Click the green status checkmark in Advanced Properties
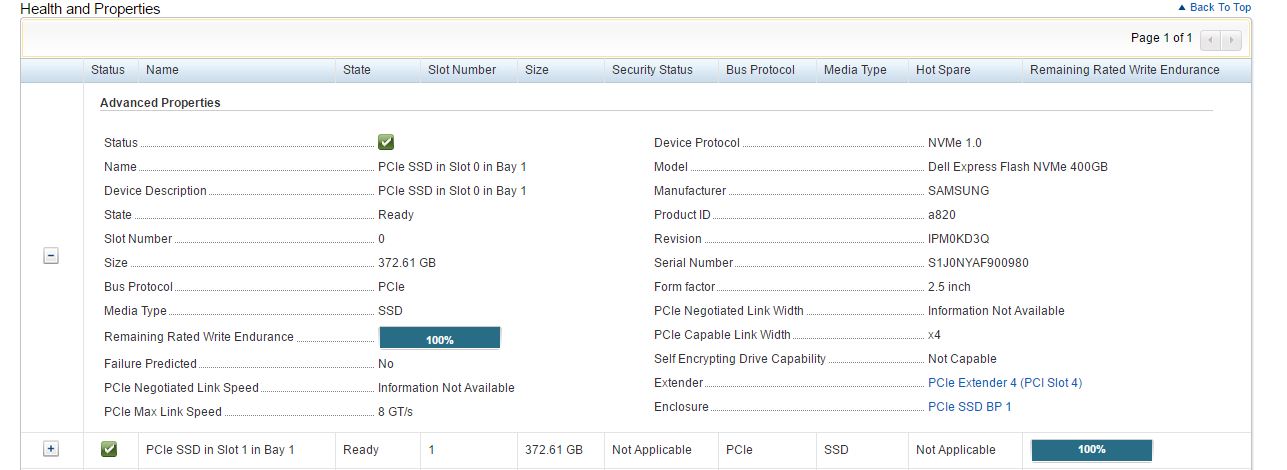Image resolution: width=1287 pixels, height=470 pixels. tap(386, 142)
